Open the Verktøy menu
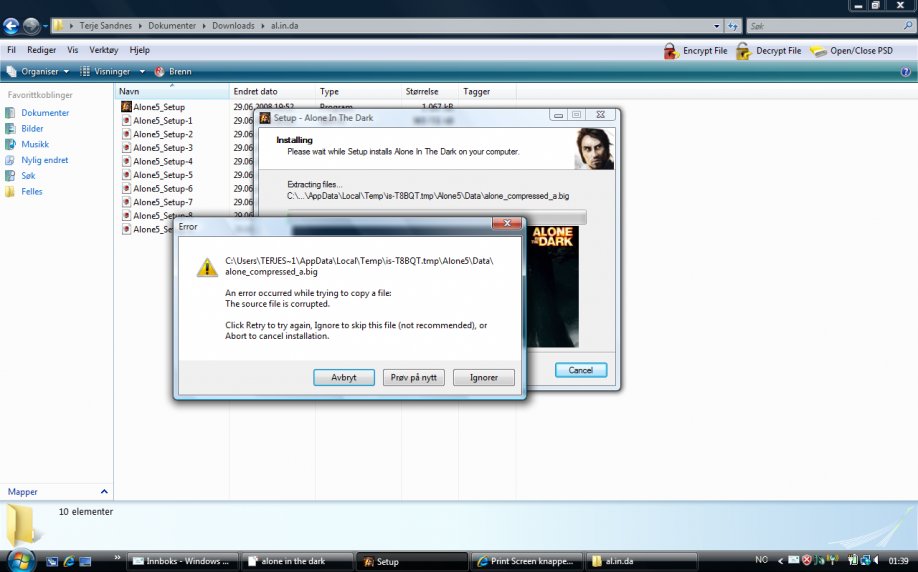 click(104, 50)
